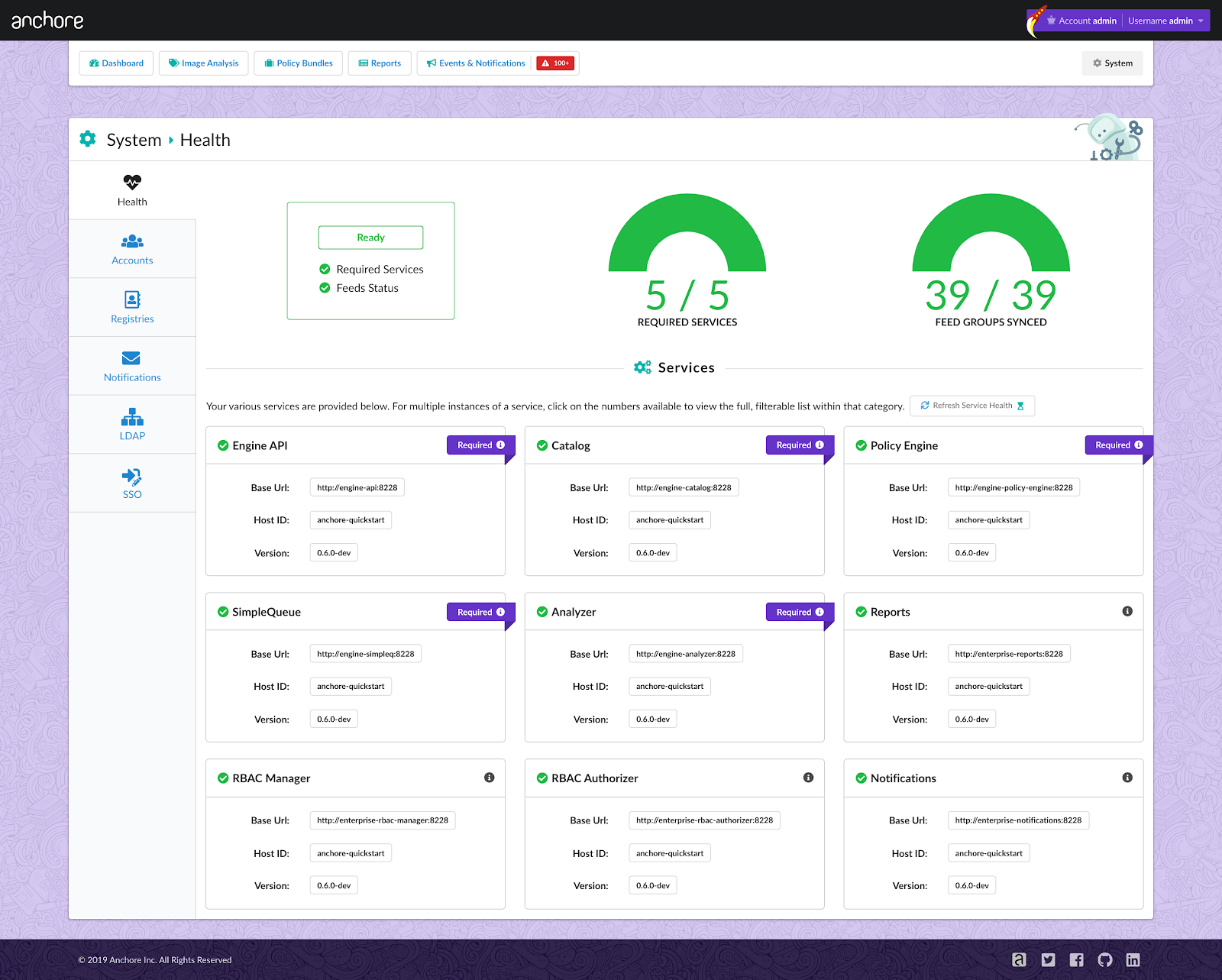The image size is (1222, 980).
Task: Click the anchore logo in the header
Action: (x=46, y=20)
